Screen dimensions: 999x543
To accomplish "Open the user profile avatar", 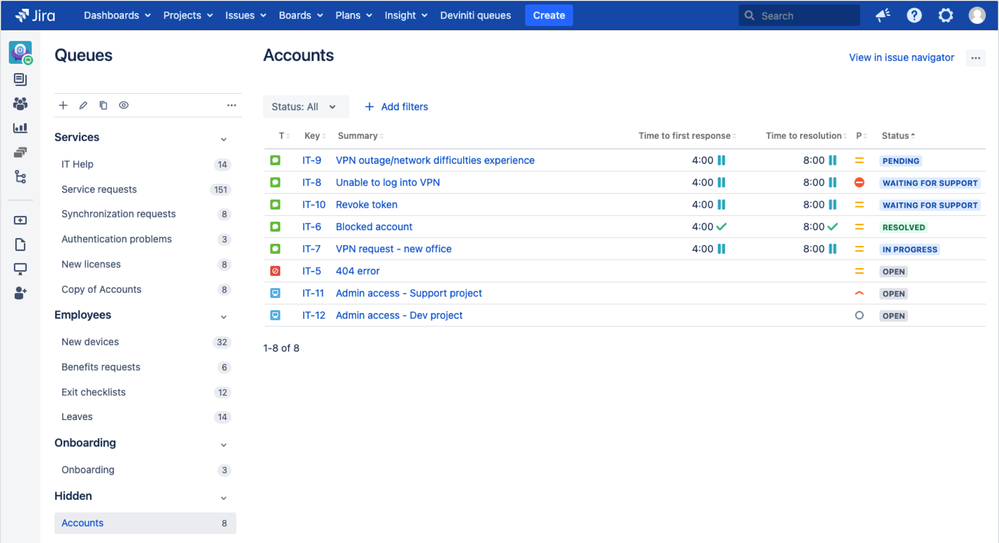I will coord(977,15).
